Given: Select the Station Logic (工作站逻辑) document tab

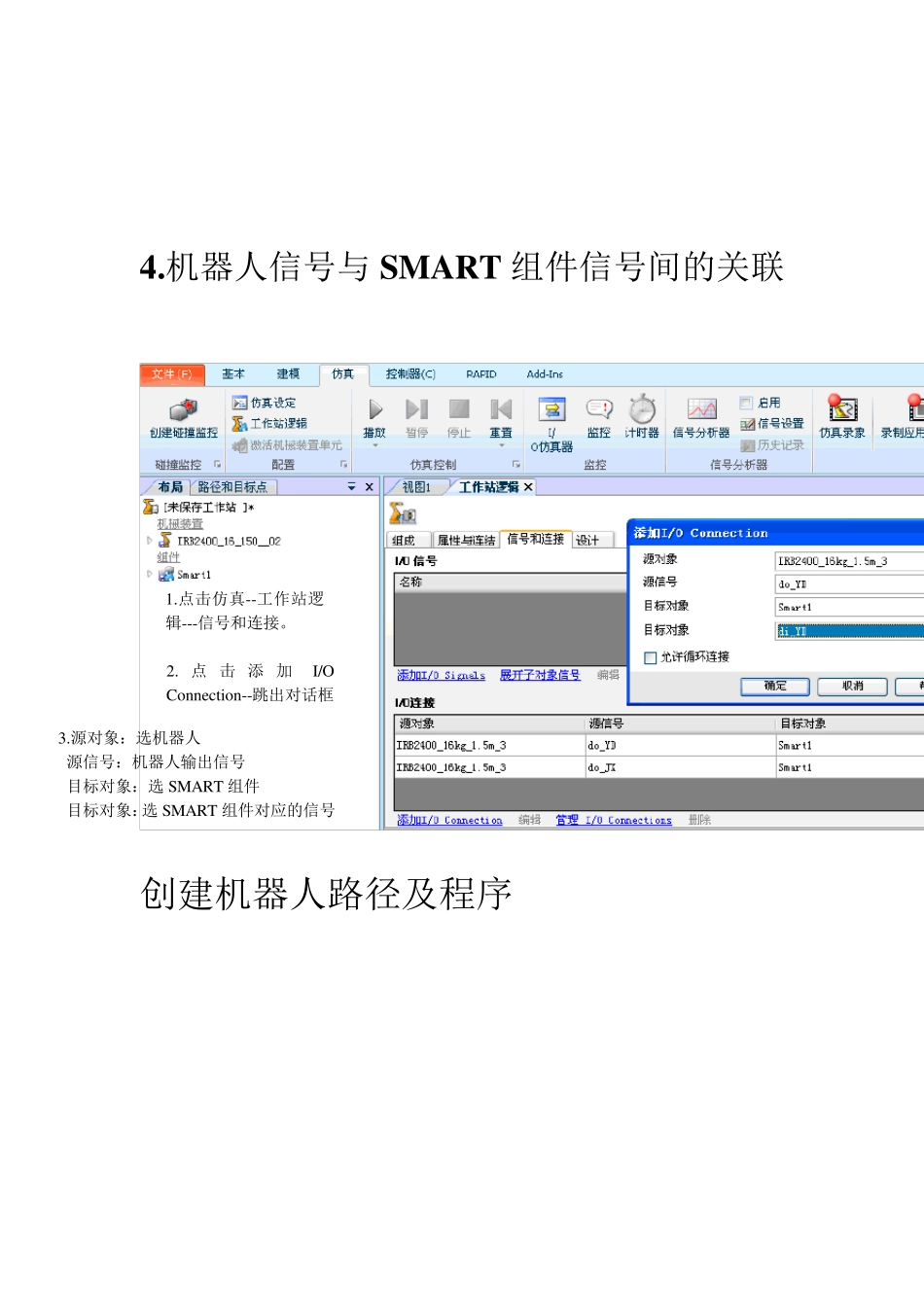Looking at the screenshot, I should click(x=488, y=487).
